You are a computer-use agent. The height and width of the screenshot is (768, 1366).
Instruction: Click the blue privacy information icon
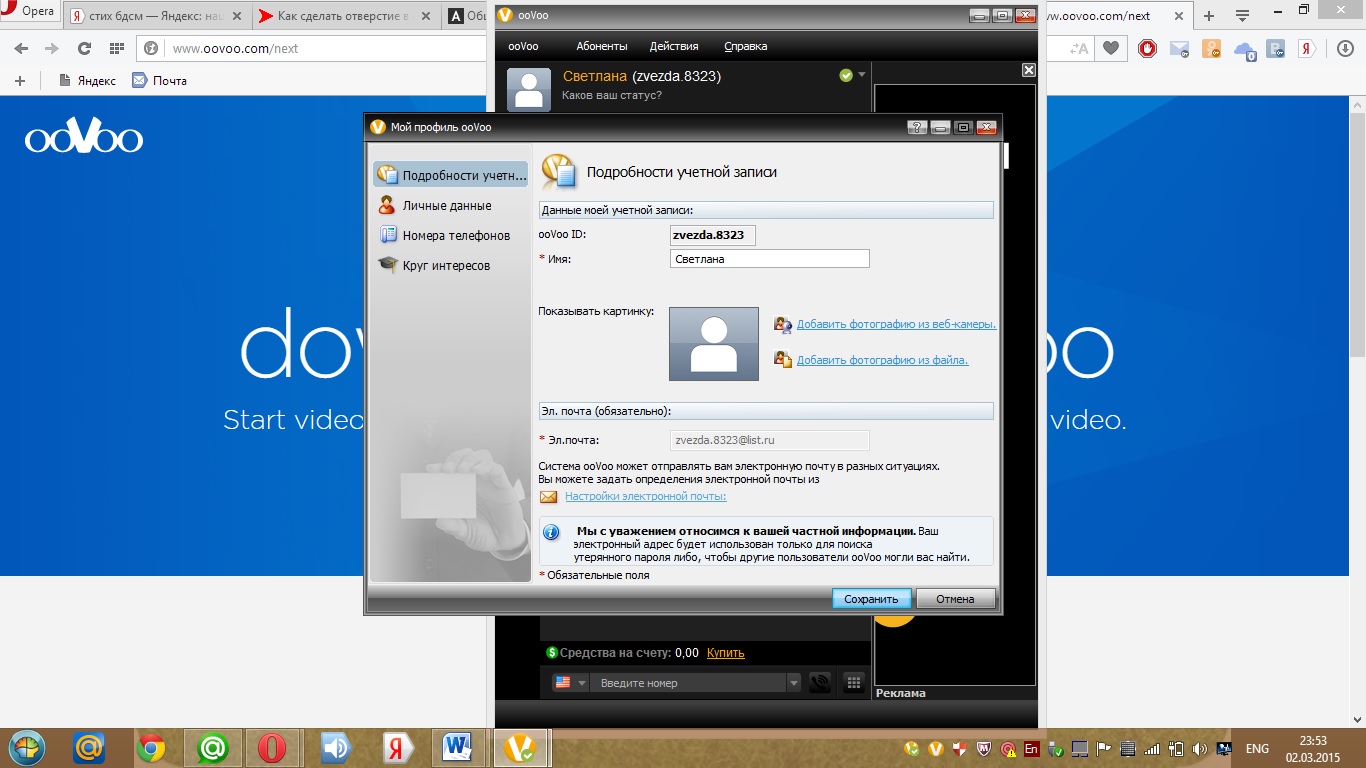coord(551,532)
